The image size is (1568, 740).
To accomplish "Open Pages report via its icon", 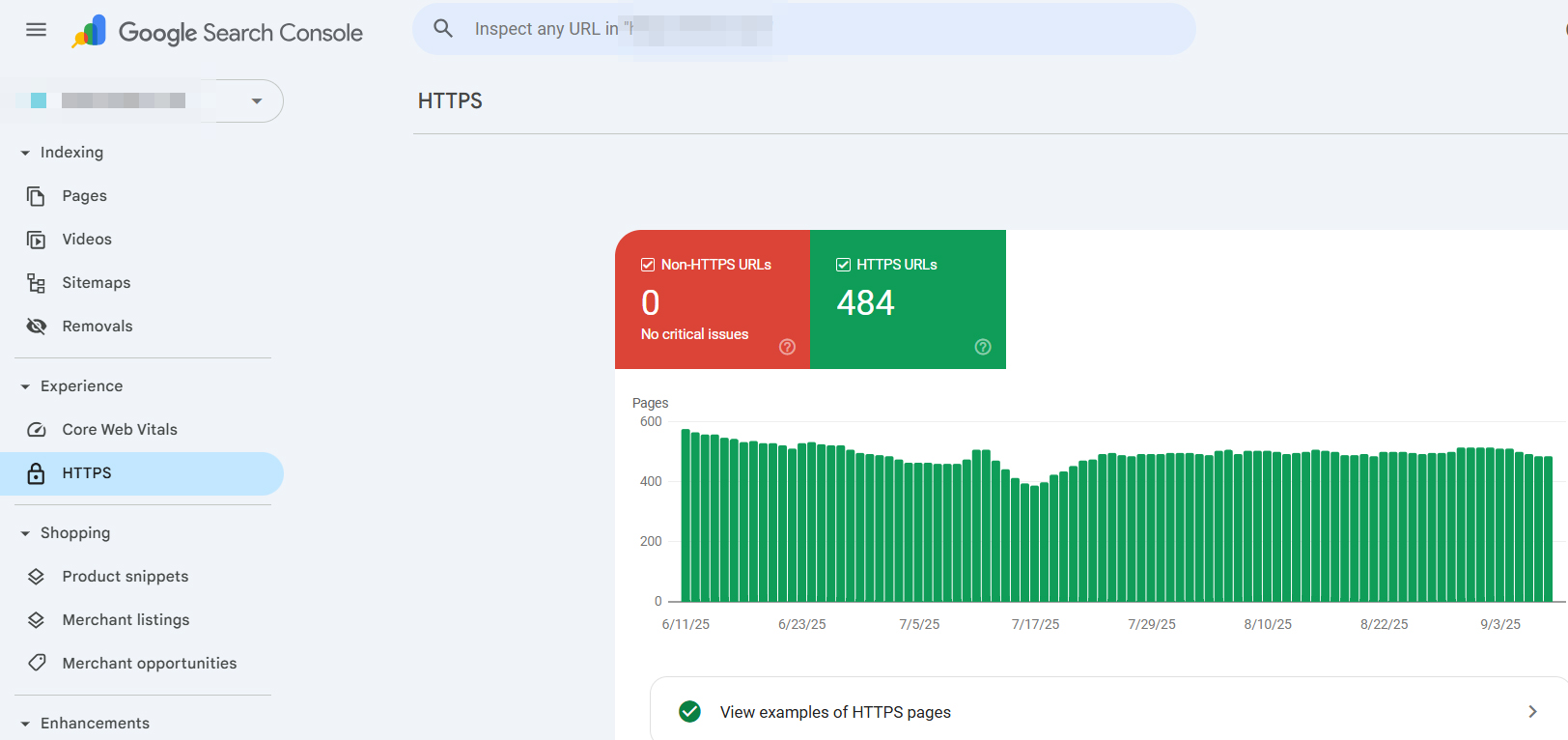I will pyautogui.click(x=36, y=196).
